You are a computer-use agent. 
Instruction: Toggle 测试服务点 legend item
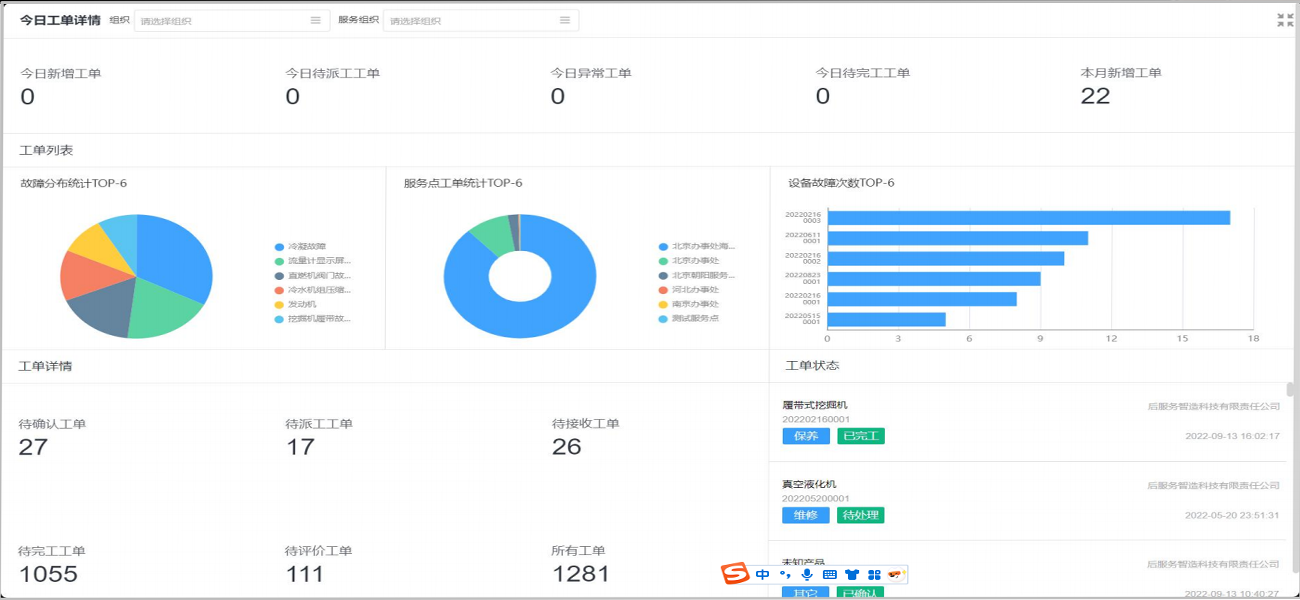pos(689,319)
